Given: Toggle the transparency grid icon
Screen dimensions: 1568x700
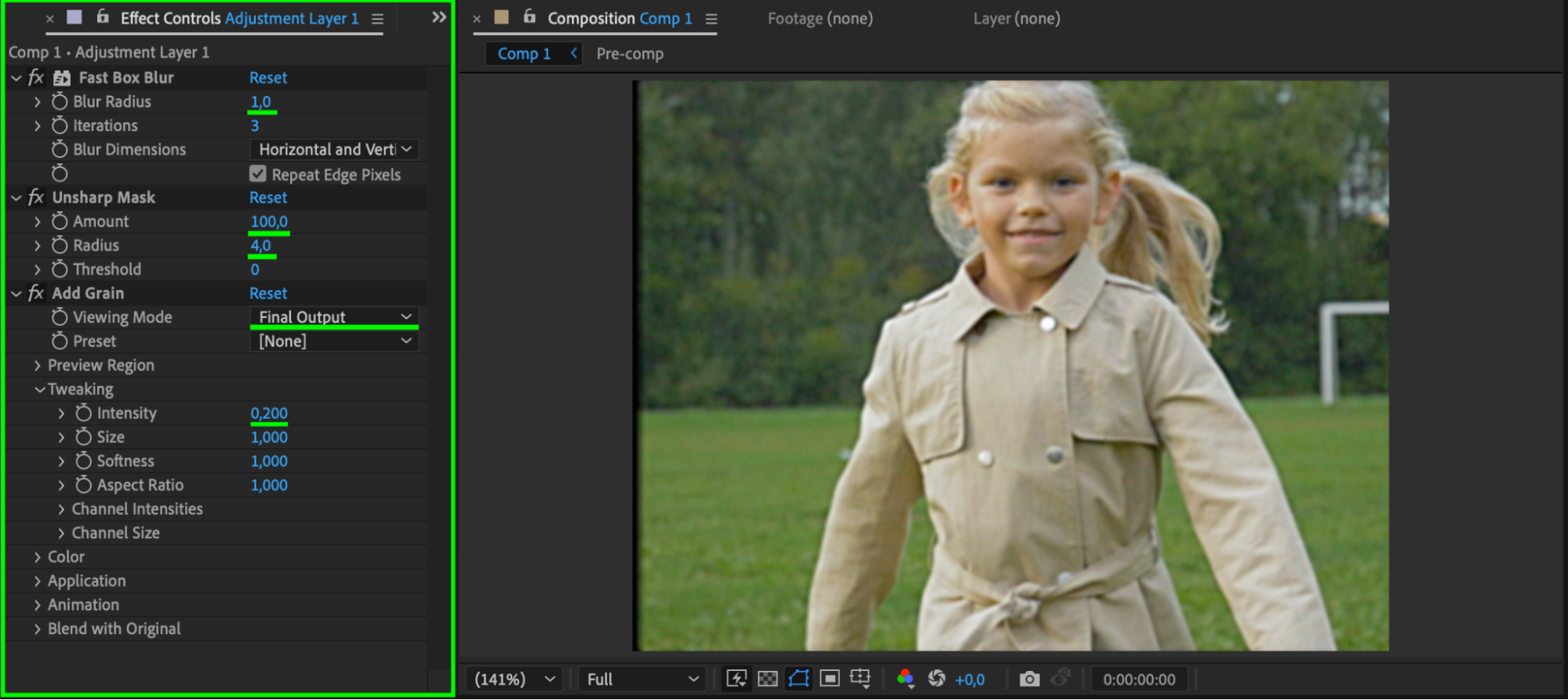Looking at the screenshot, I should [x=768, y=679].
